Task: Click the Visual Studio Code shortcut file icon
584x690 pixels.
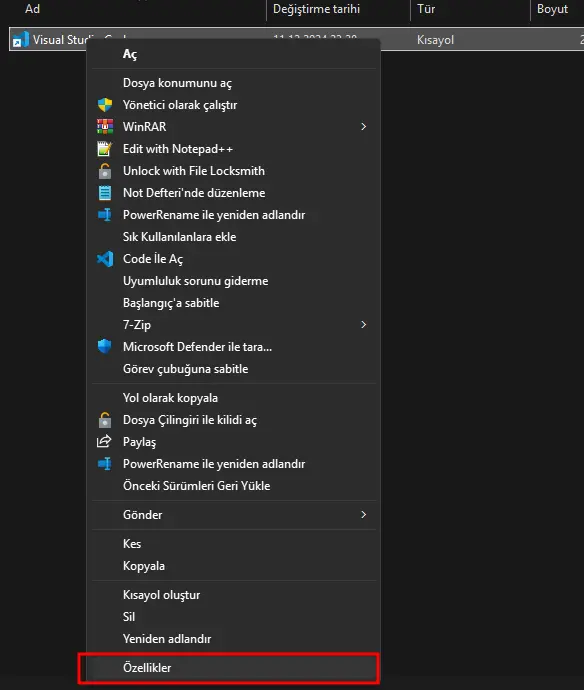Action: [20, 40]
